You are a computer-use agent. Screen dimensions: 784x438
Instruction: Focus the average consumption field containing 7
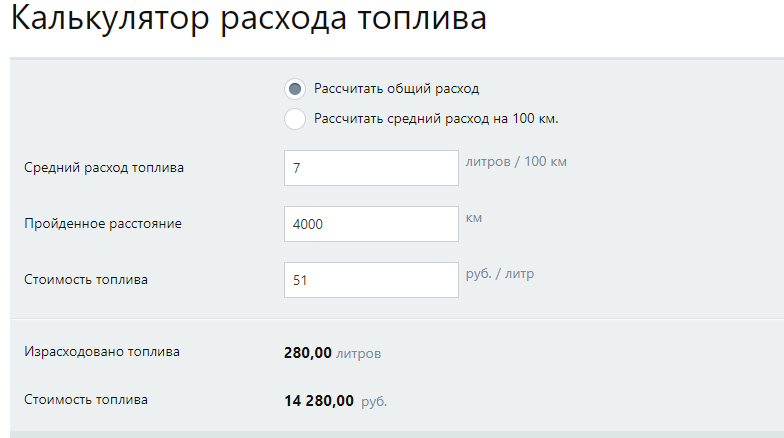click(371, 168)
